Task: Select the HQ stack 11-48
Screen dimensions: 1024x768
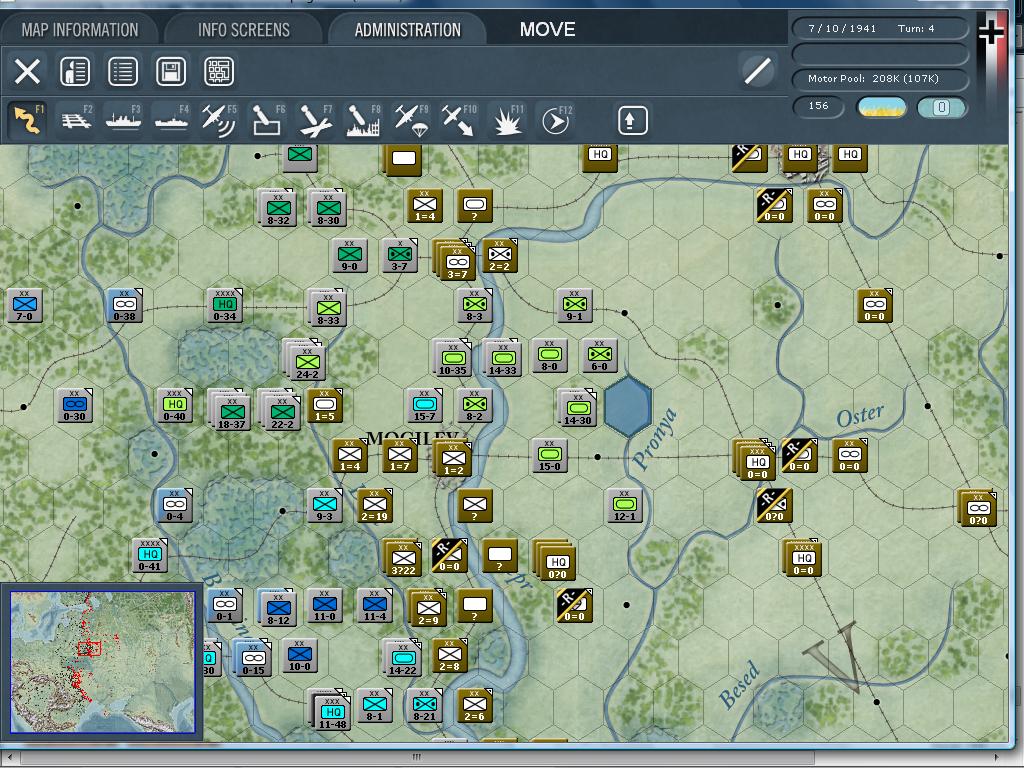Action: point(330,709)
